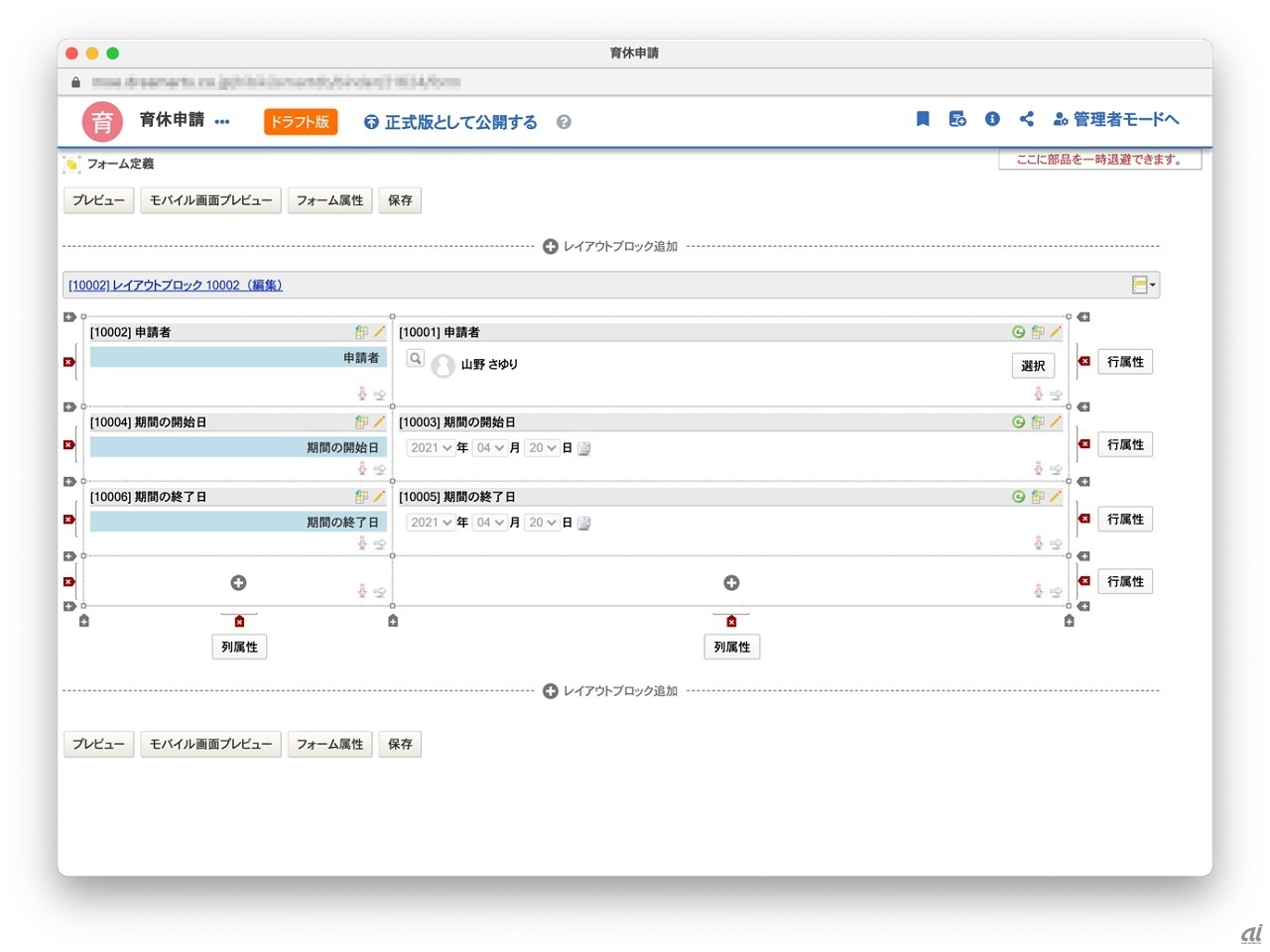
Task: Click the bookmark icon in the header
Action: 923,119
